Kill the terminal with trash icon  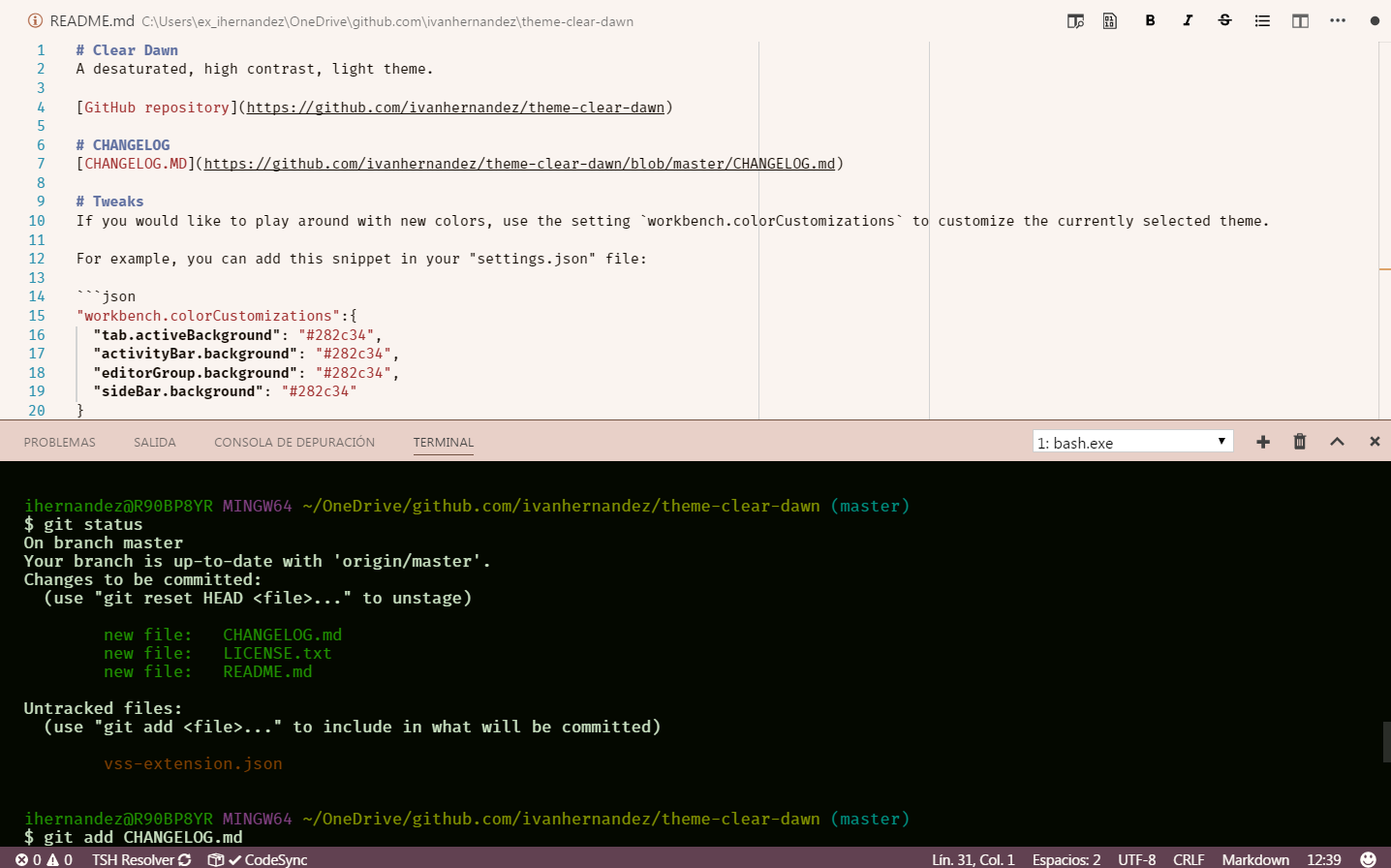[1300, 442]
